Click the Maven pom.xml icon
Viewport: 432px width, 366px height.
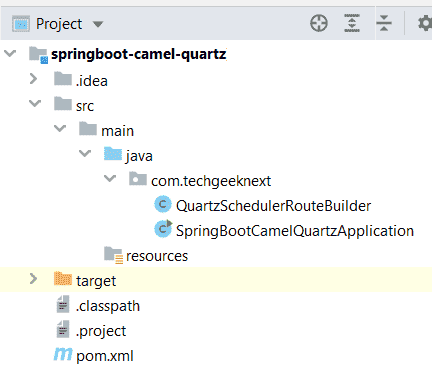click(63, 354)
